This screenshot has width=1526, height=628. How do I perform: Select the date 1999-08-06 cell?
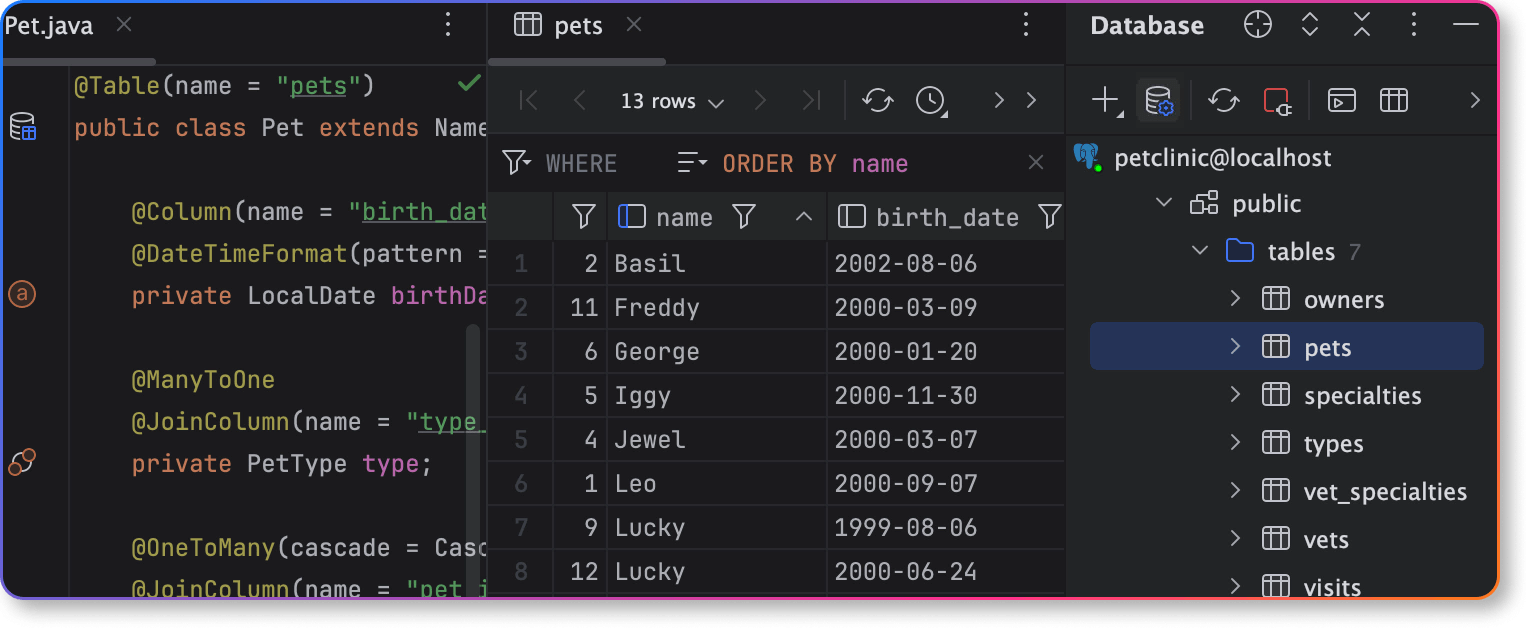click(x=946, y=527)
